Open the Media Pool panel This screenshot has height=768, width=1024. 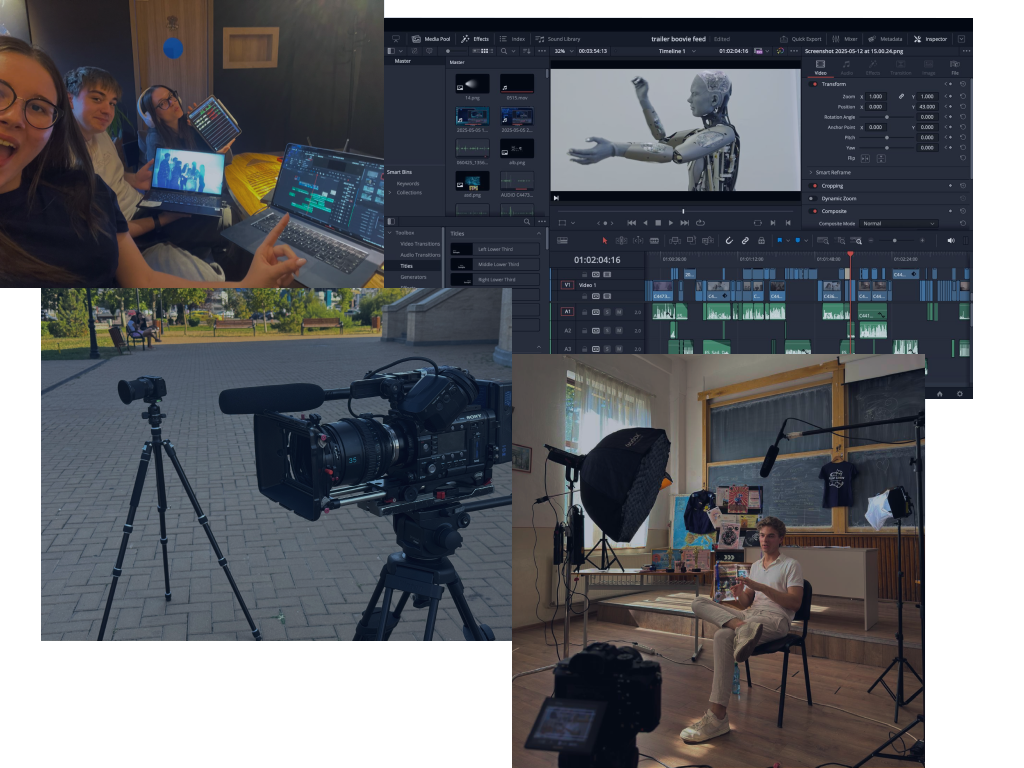431,39
